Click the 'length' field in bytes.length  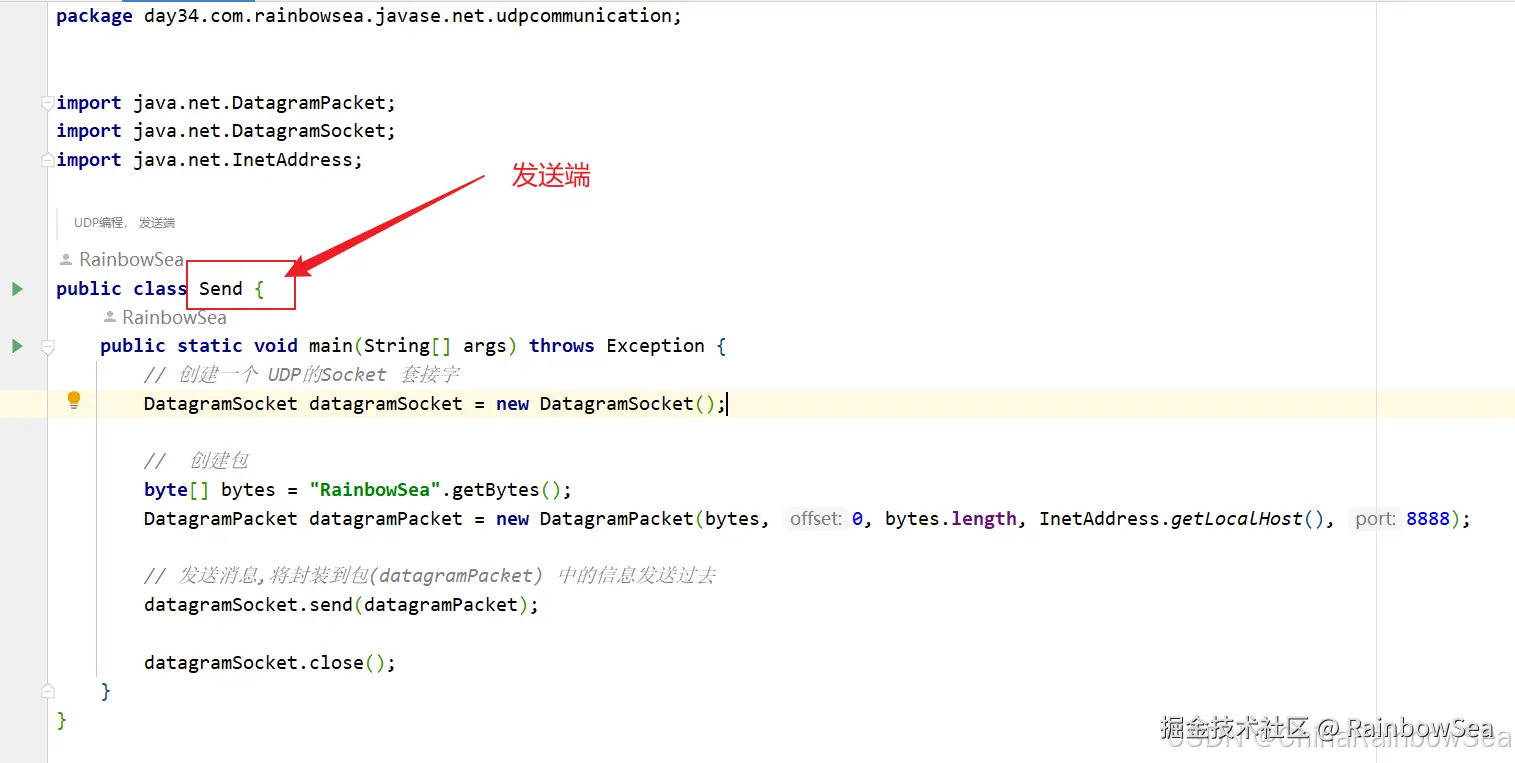click(x=984, y=519)
